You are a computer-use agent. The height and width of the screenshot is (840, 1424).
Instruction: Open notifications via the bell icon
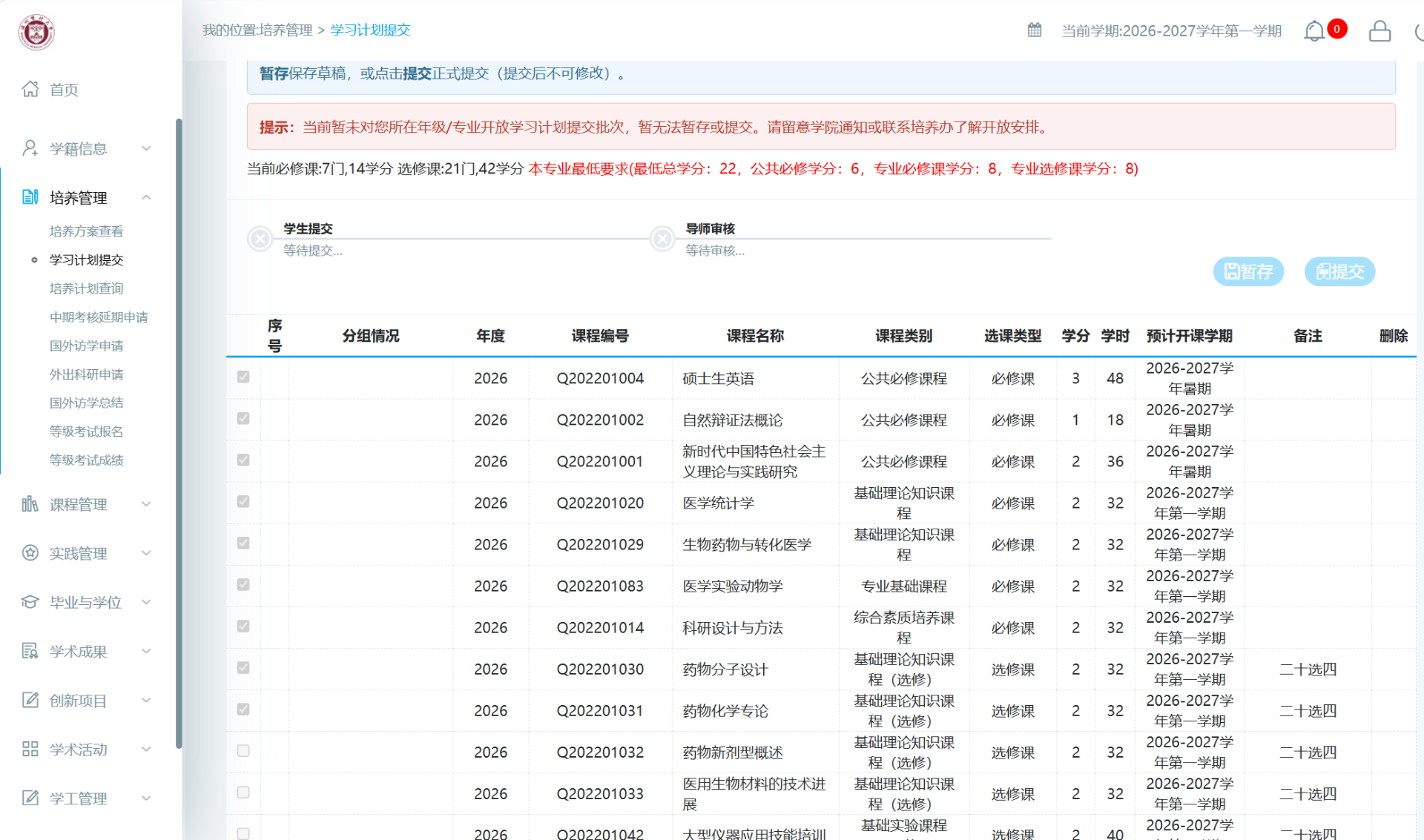[x=1314, y=31]
